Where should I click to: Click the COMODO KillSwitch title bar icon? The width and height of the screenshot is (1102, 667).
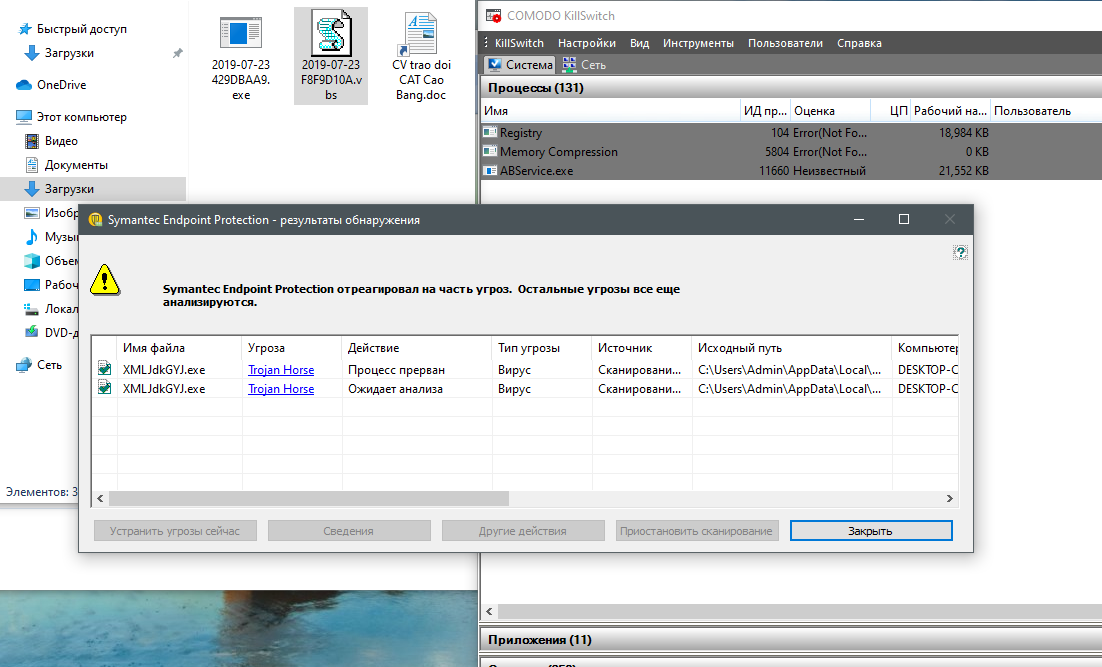[493, 15]
